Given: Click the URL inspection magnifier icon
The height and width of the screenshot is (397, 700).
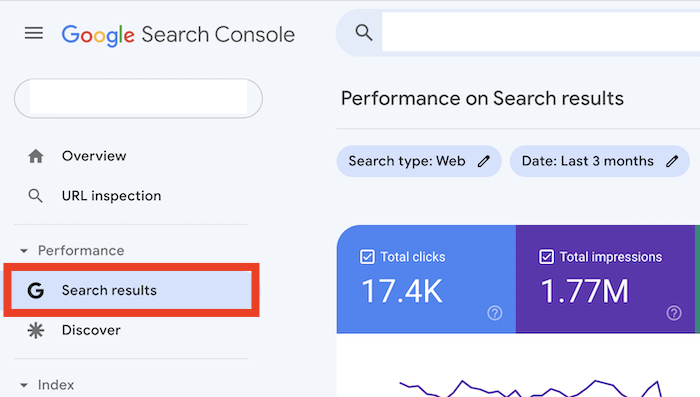Looking at the screenshot, I should click(35, 196).
